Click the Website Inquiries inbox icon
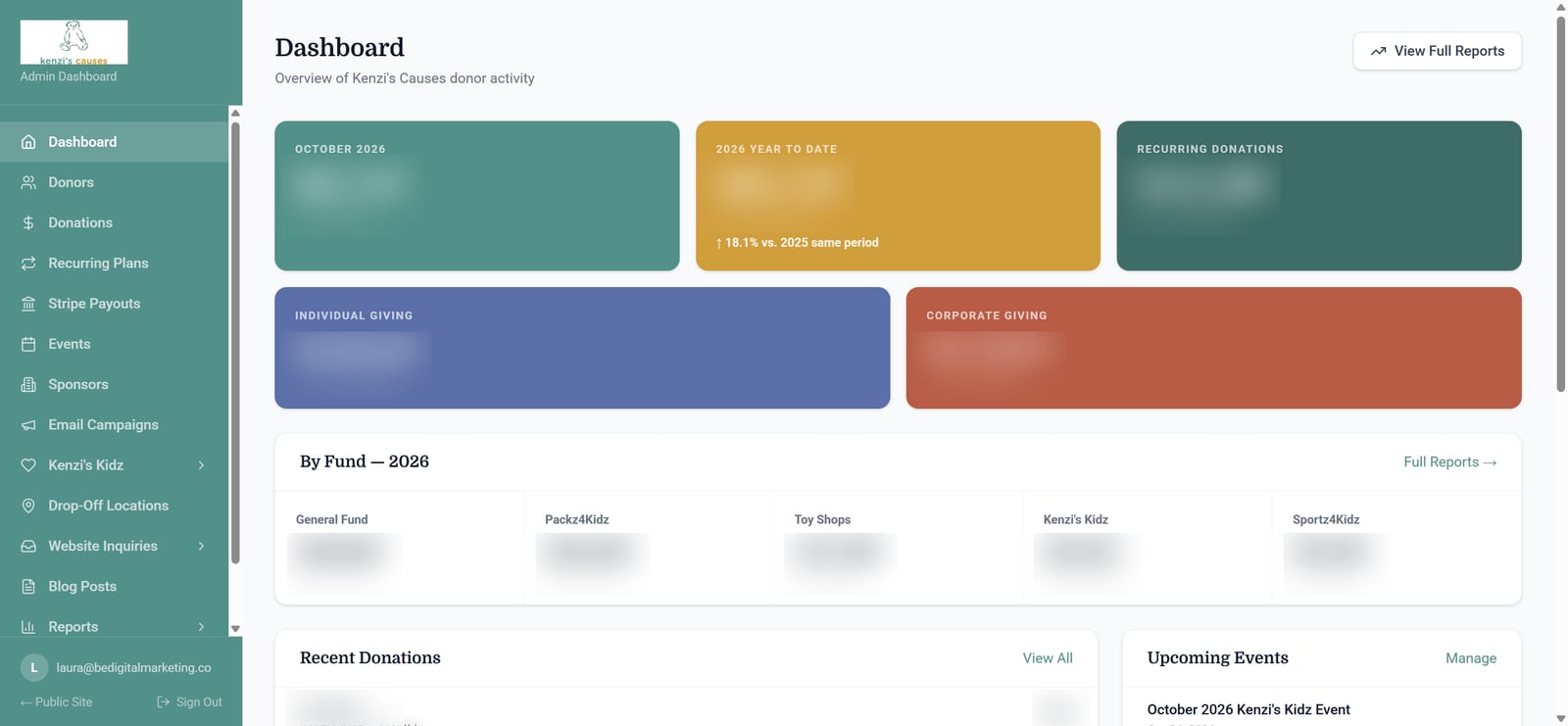 [x=28, y=546]
